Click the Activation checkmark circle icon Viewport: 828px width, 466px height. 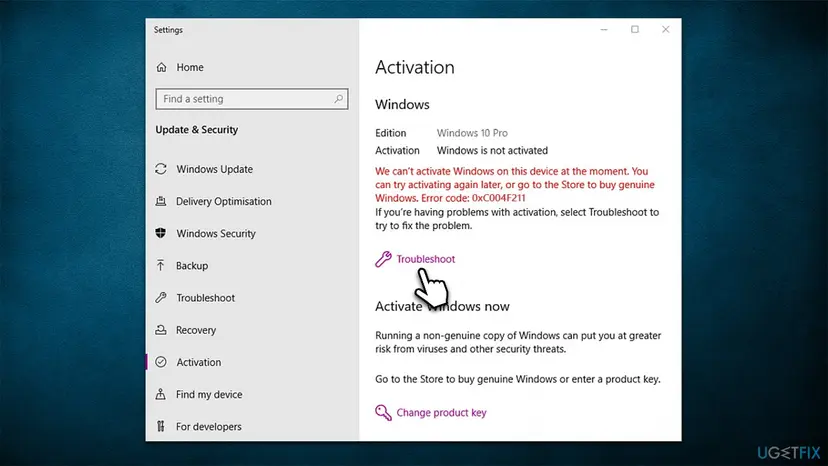click(161, 362)
